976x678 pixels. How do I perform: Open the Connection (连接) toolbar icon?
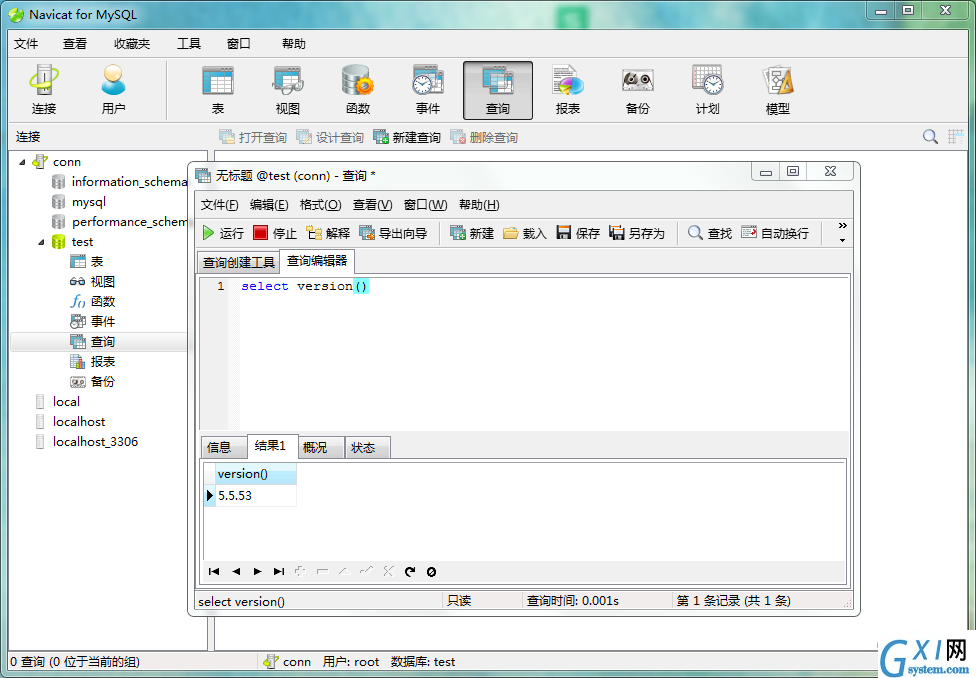click(x=44, y=90)
